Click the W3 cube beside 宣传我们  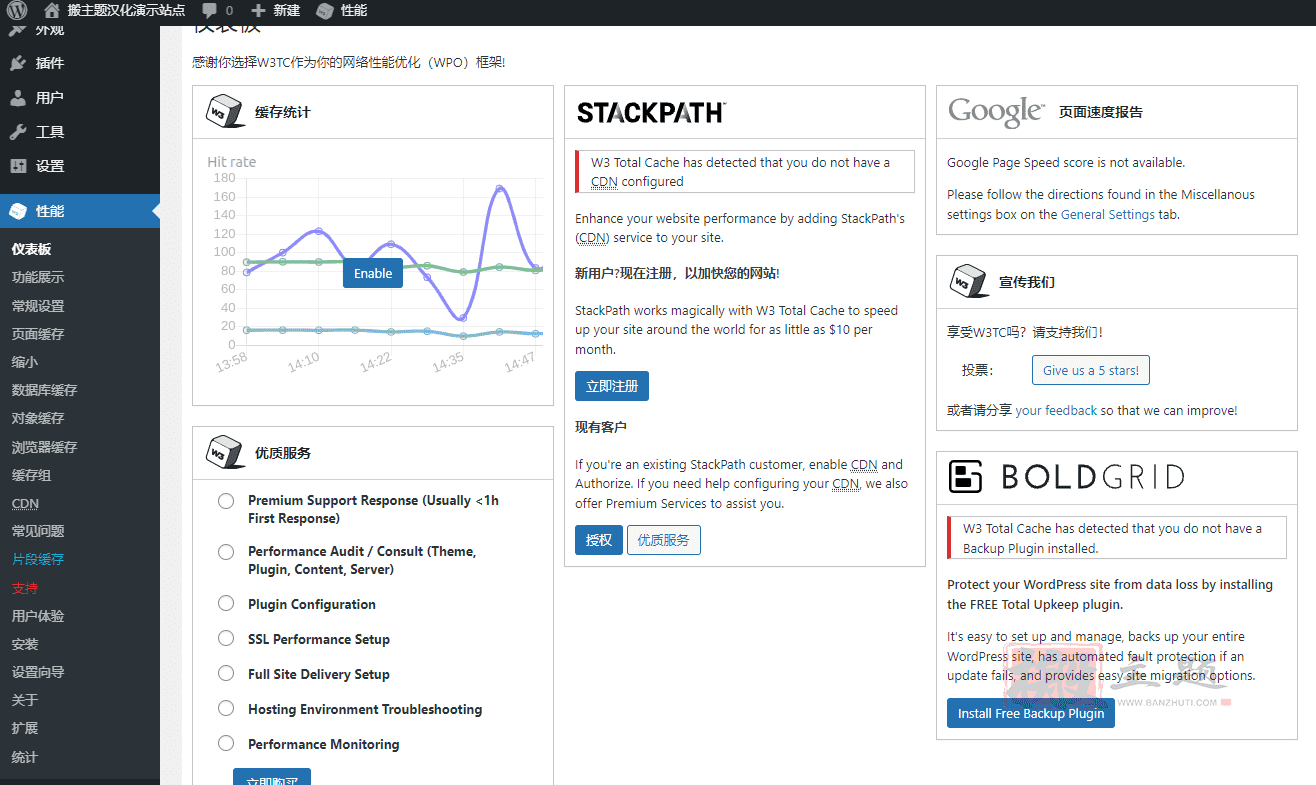(969, 282)
